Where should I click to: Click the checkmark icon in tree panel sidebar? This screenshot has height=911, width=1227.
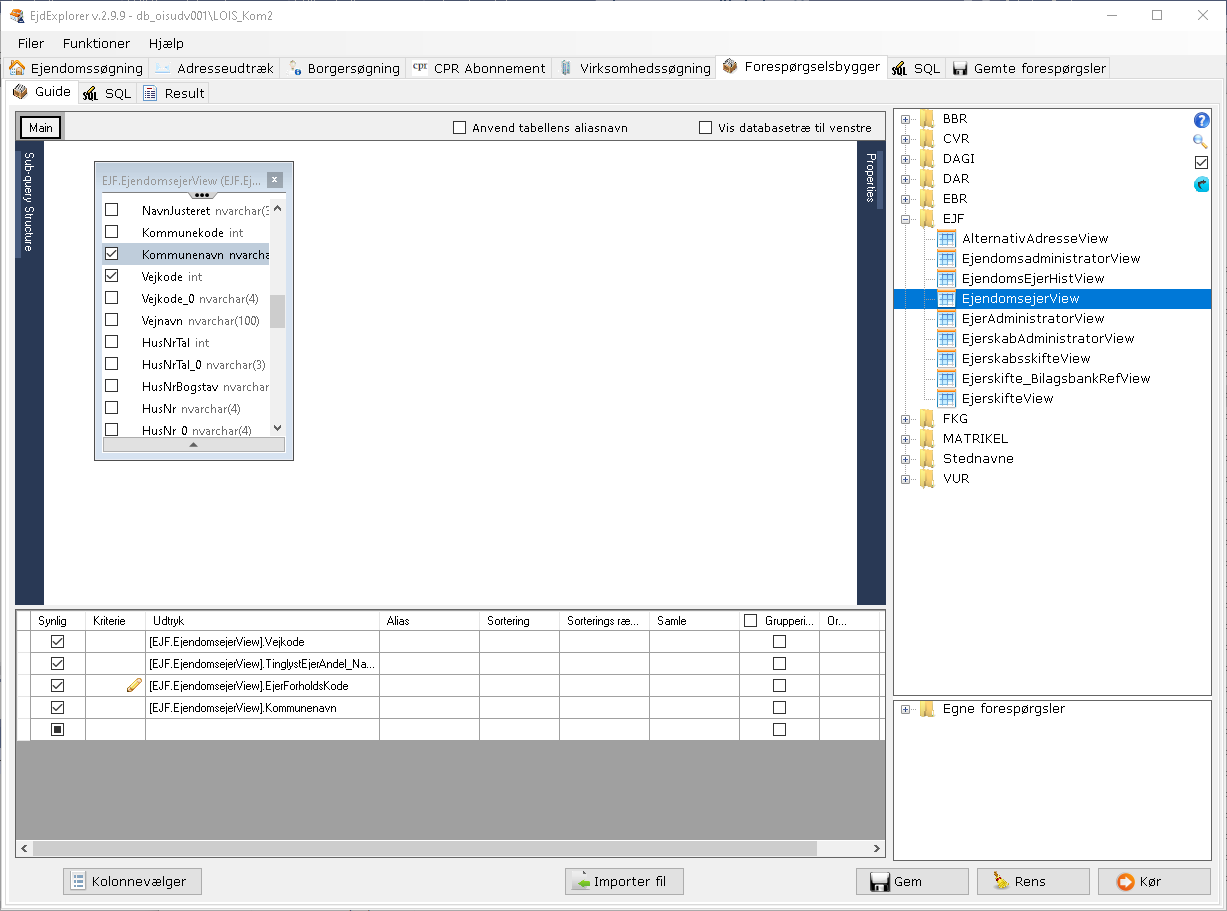[1202, 162]
